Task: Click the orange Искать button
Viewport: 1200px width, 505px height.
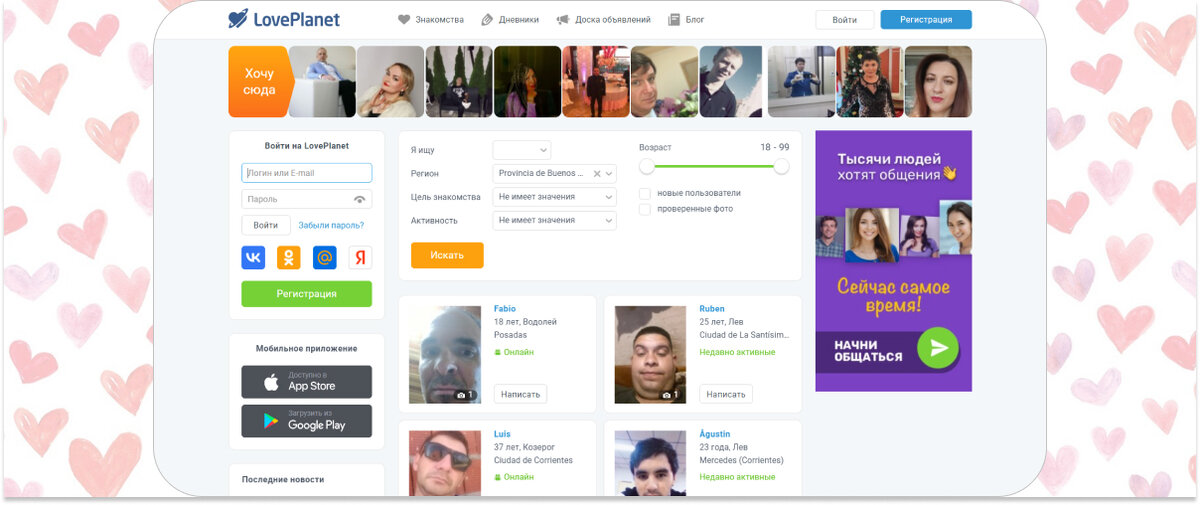Action: [x=447, y=255]
